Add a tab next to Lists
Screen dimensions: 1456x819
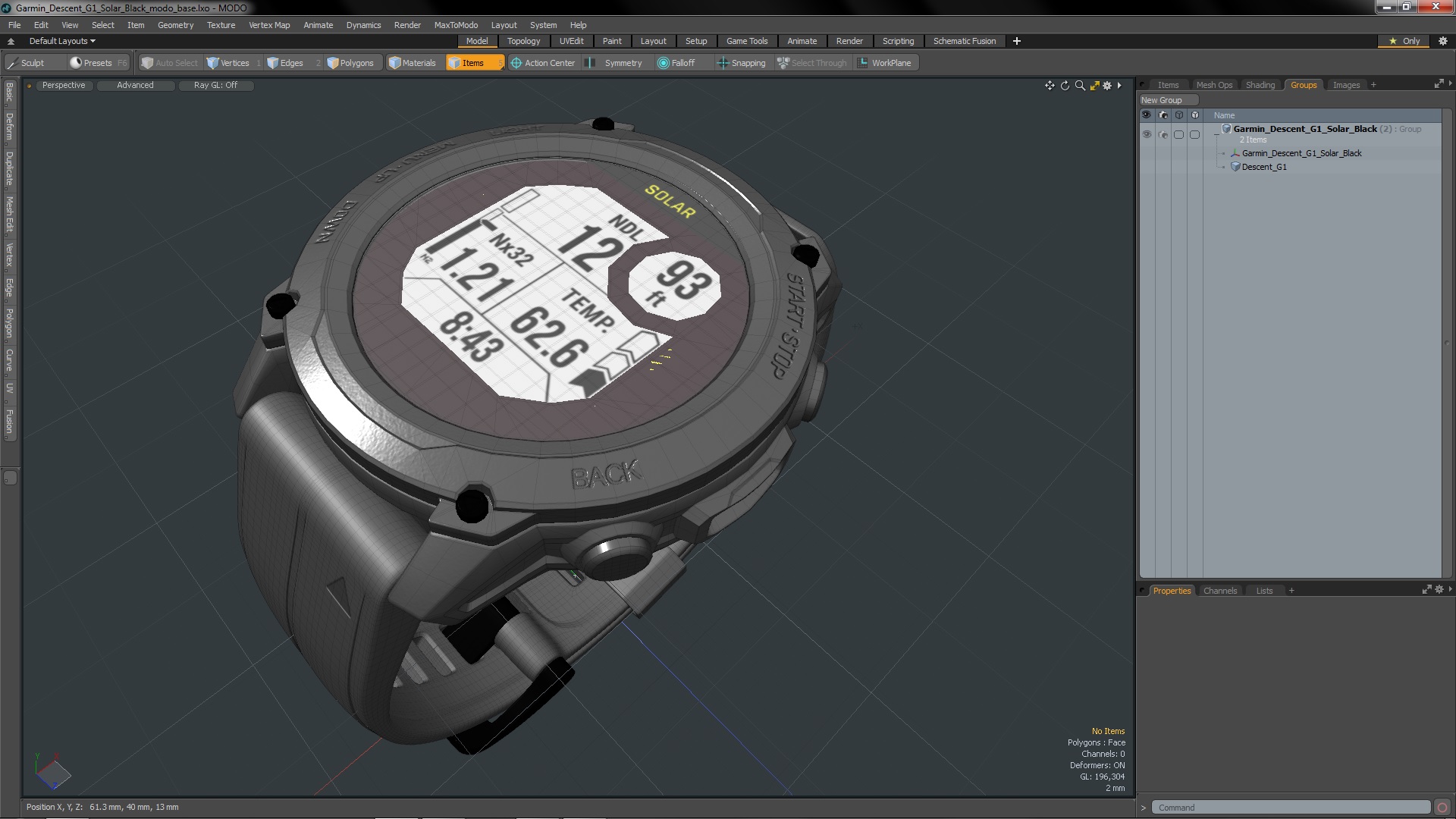click(x=1291, y=591)
